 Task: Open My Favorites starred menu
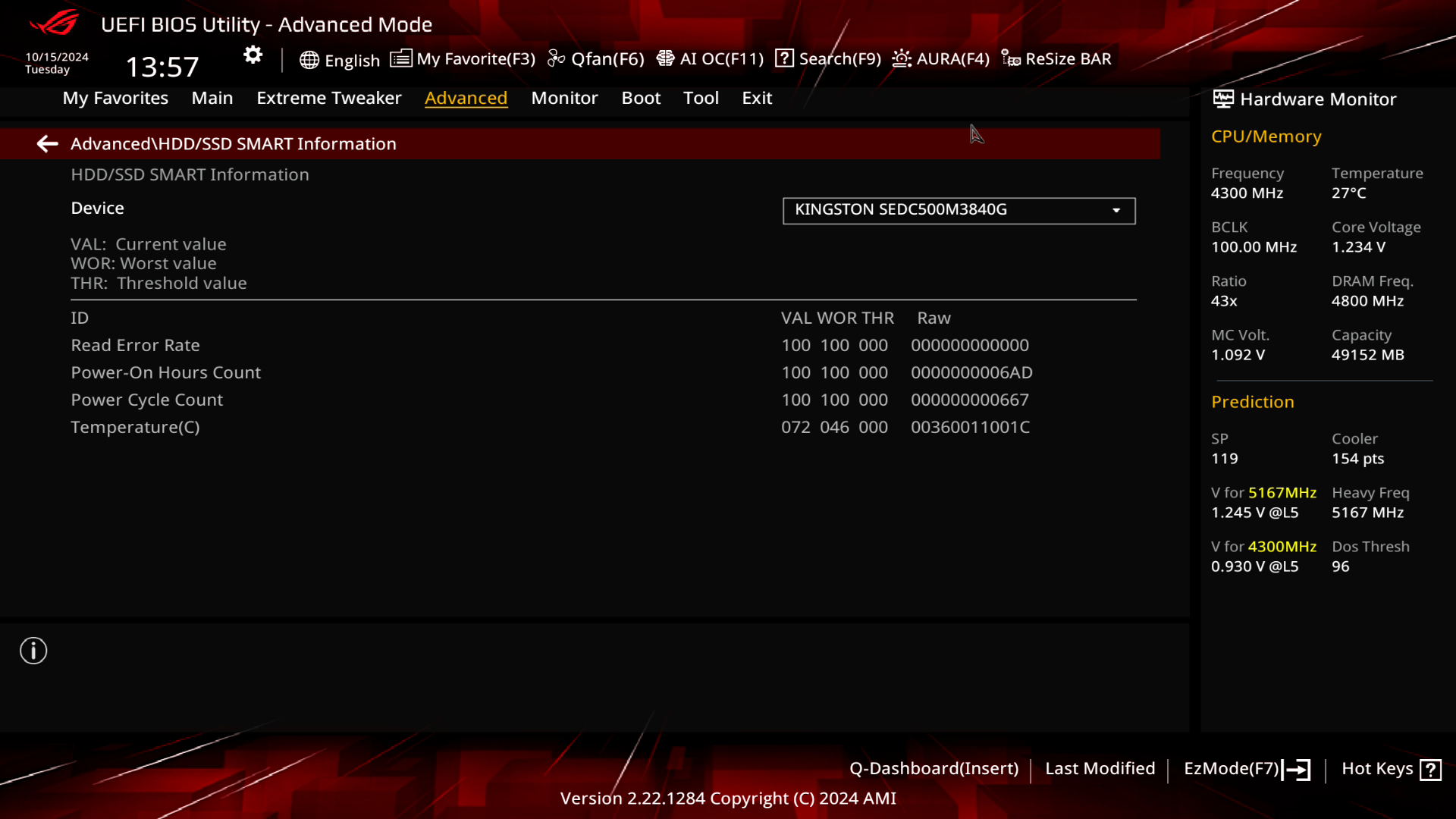115,97
